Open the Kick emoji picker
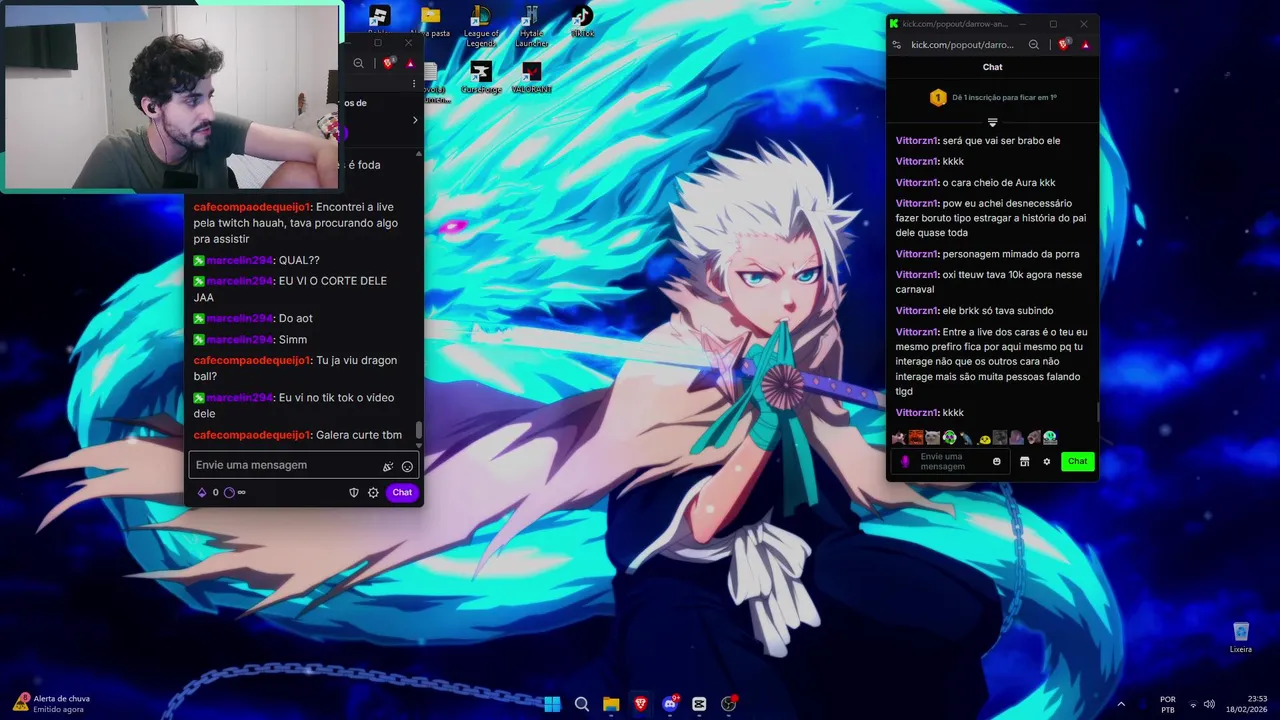The width and height of the screenshot is (1280, 720). click(996, 461)
